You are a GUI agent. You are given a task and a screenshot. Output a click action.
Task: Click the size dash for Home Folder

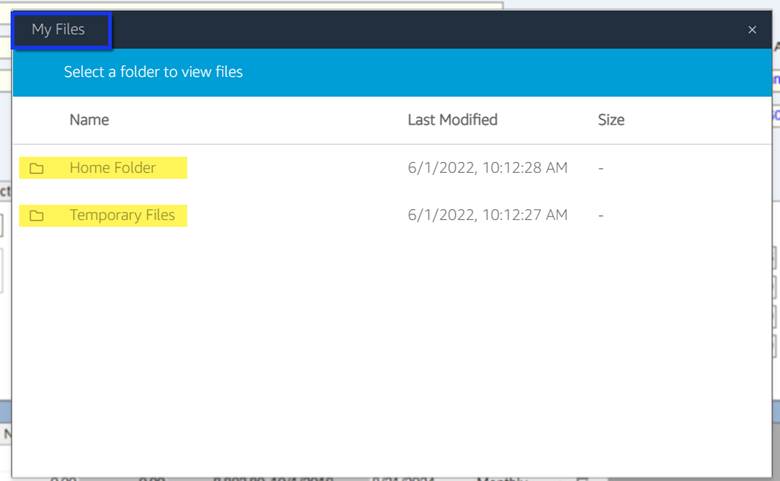click(x=601, y=168)
